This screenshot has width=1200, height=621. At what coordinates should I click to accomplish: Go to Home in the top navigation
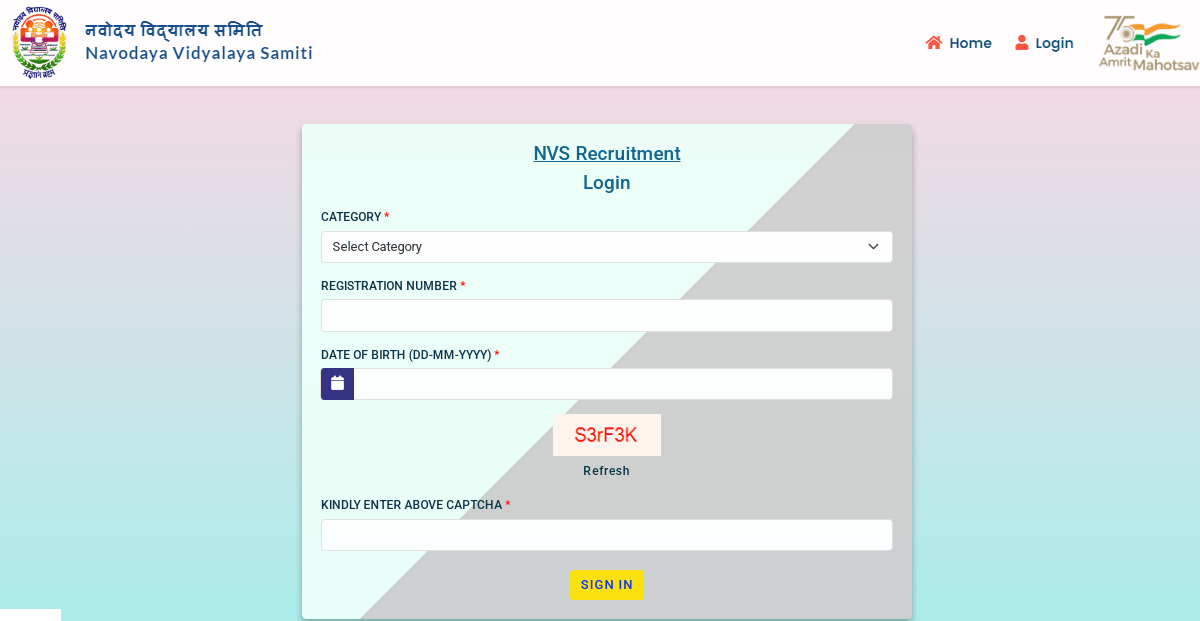point(969,43)
